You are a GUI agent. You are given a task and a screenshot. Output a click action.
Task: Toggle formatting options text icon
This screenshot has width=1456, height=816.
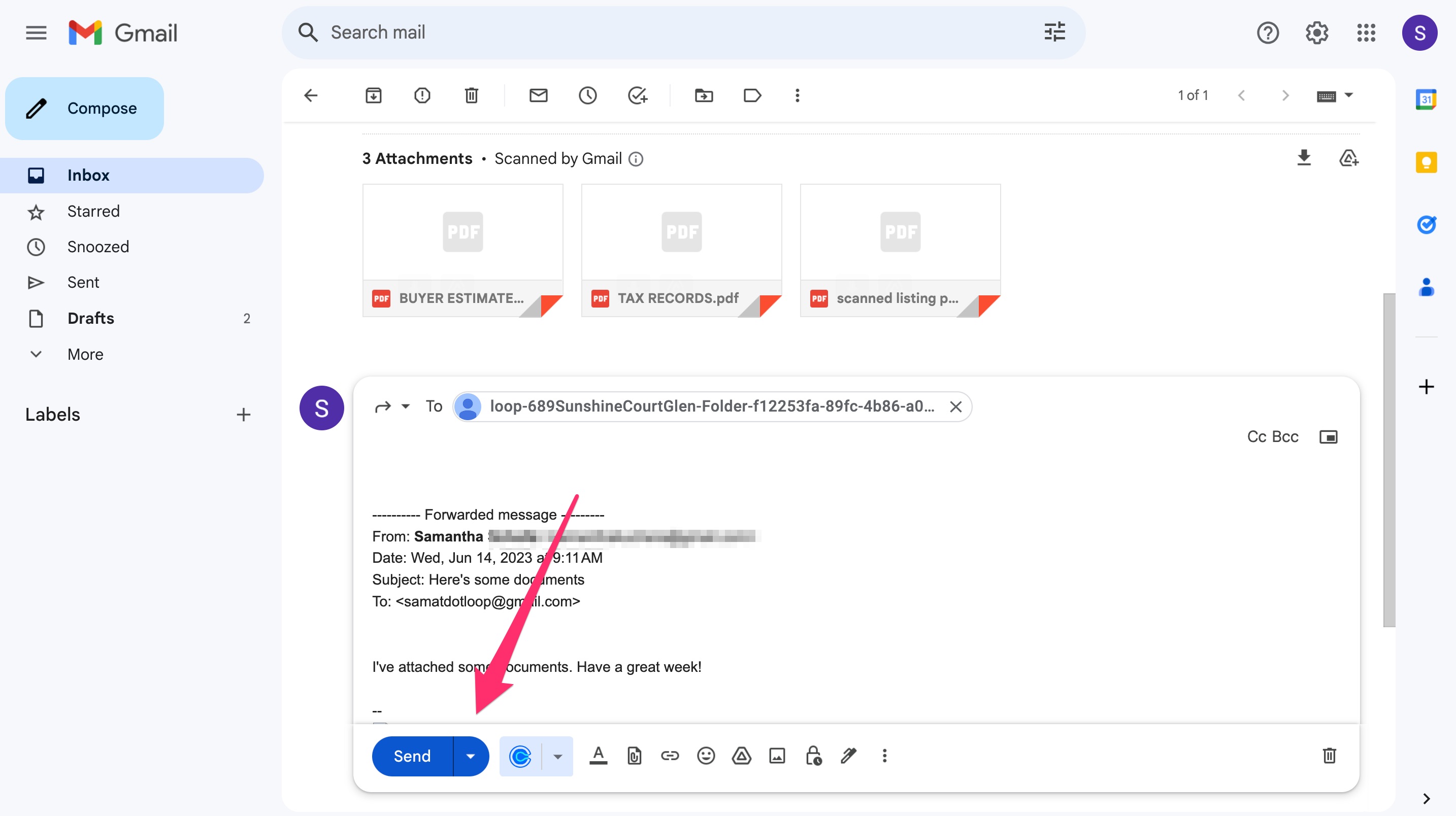598,756
